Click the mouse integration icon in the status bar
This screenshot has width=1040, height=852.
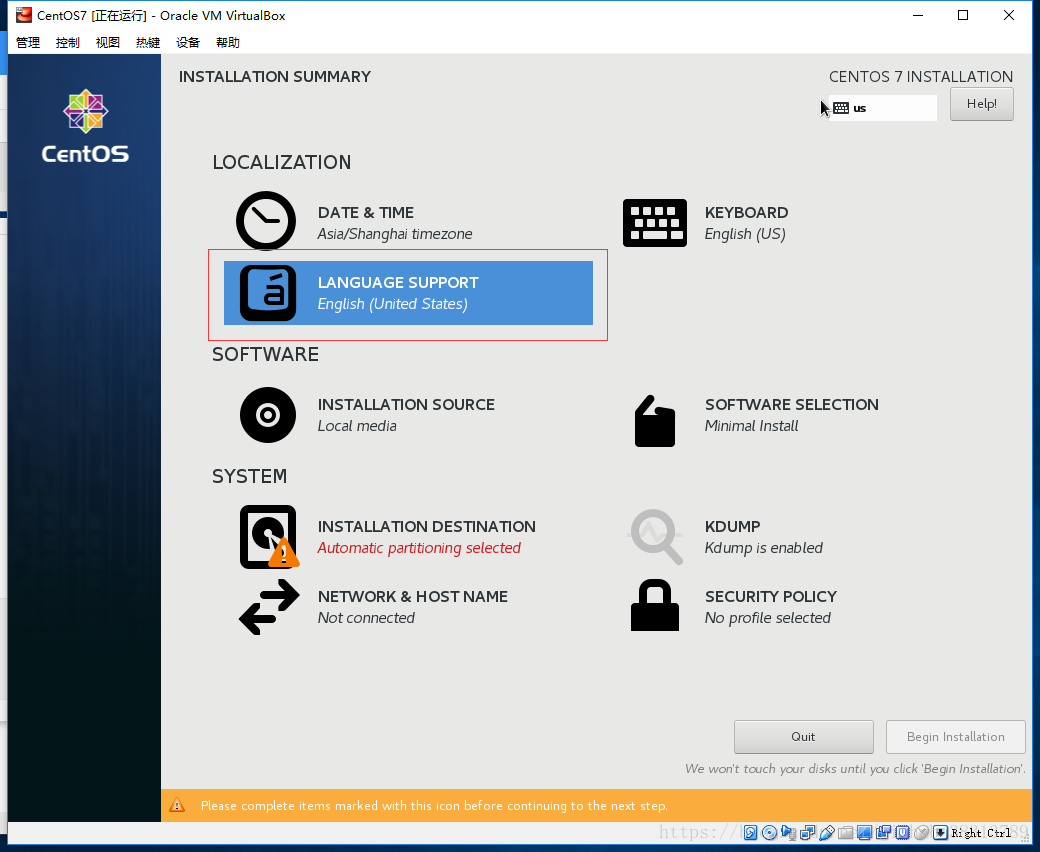[x=921, y=833]
